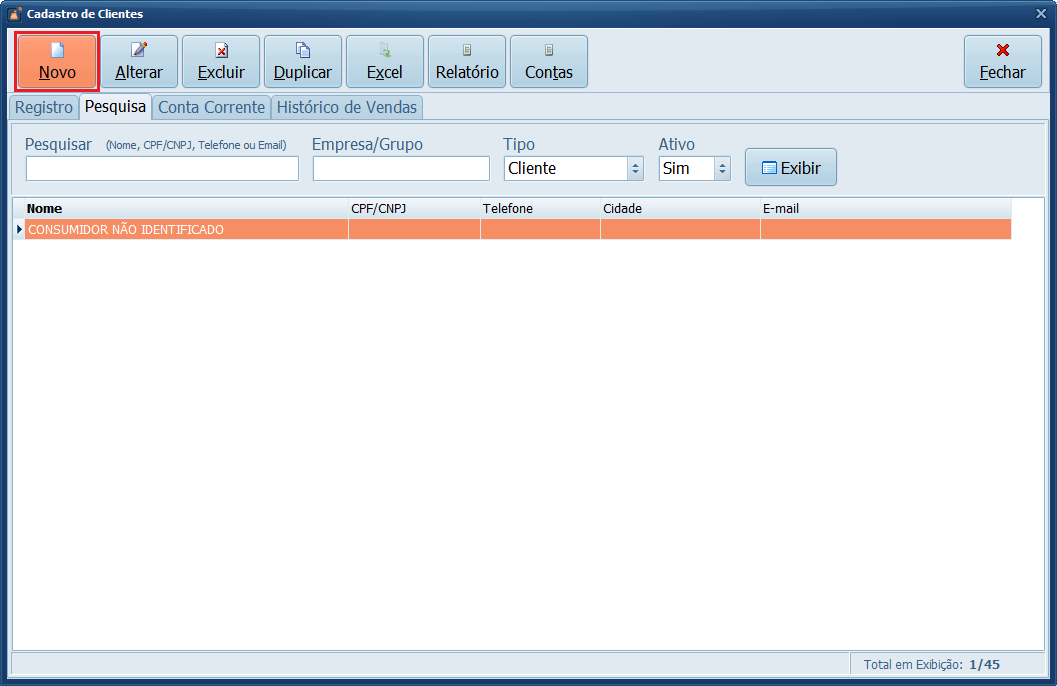Open the Tipo dropdown showing Cliente

tap(573, 169)
